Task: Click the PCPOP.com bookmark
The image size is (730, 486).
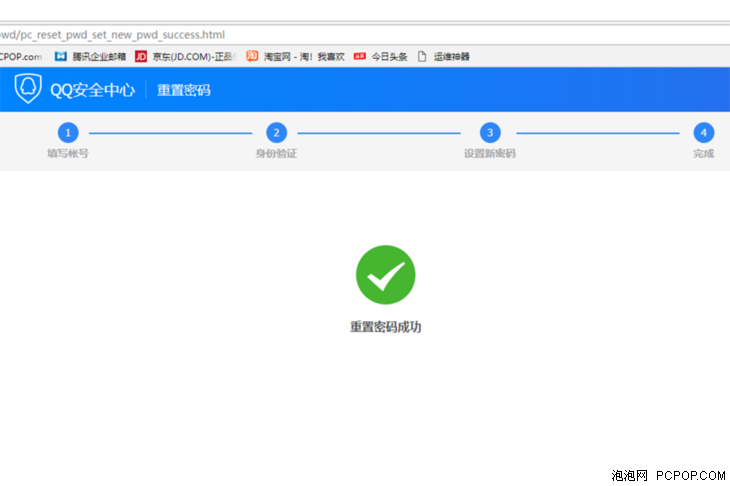Action: click(x=20, y=57)
